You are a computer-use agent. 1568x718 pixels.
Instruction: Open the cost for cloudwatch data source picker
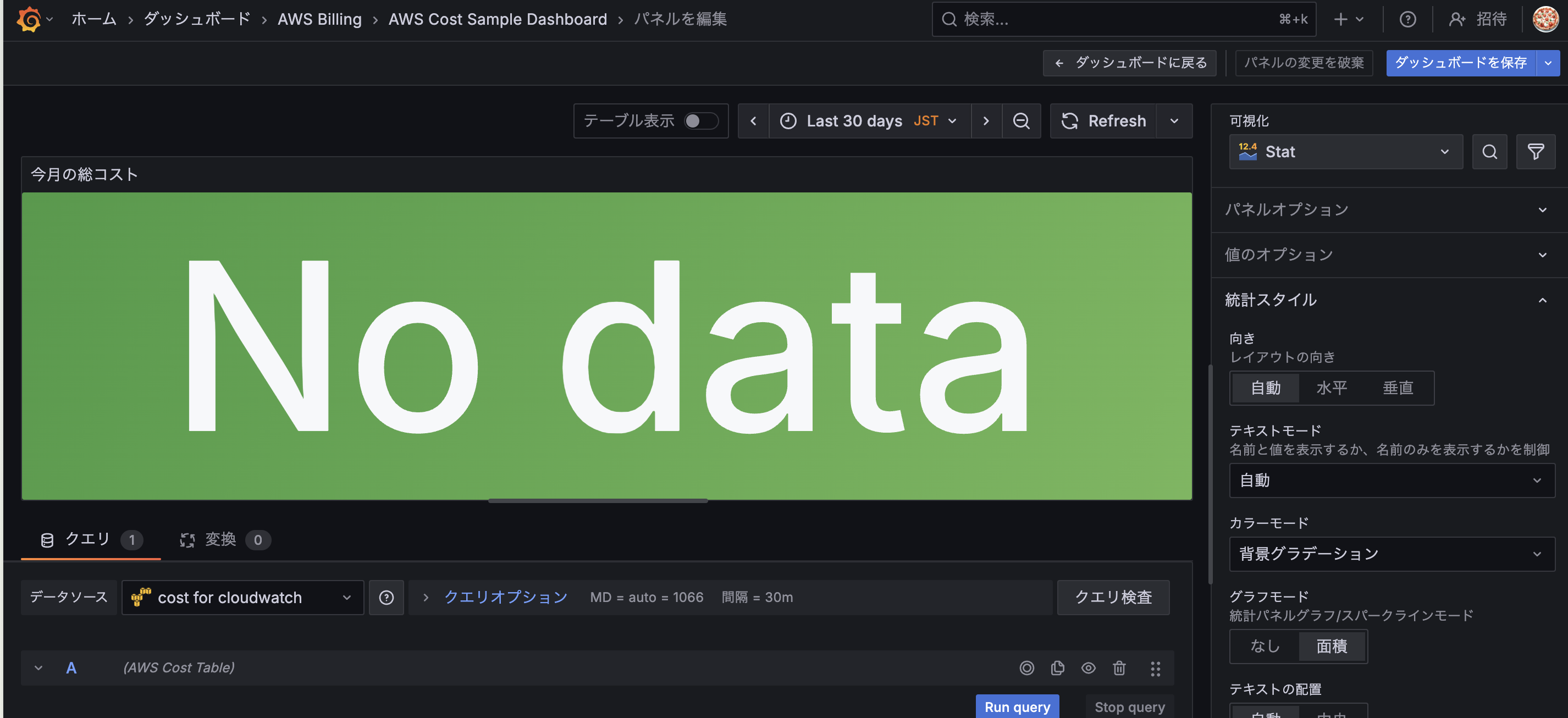[243, 598]
